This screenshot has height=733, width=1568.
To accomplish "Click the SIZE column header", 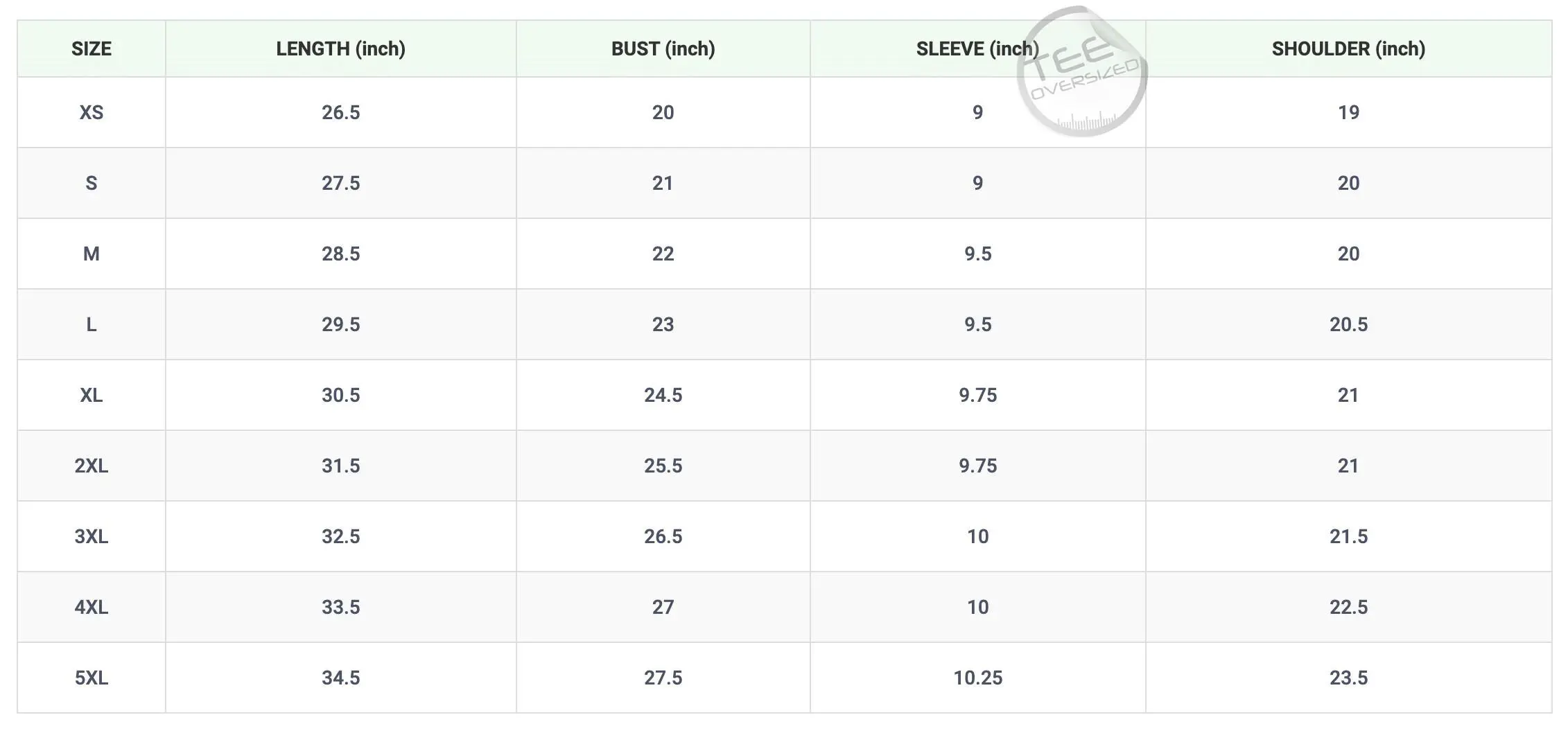I will (91, 48).
